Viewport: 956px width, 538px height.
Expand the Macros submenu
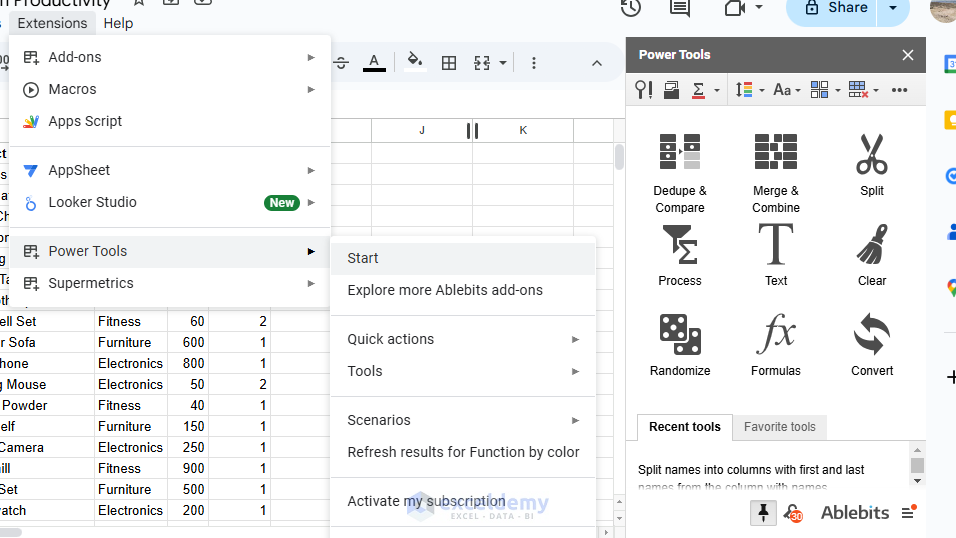[170, 90]
